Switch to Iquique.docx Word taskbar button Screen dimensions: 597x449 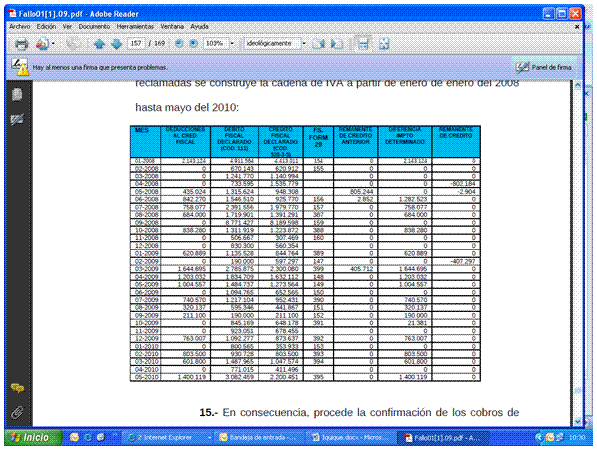pos(351,438)
